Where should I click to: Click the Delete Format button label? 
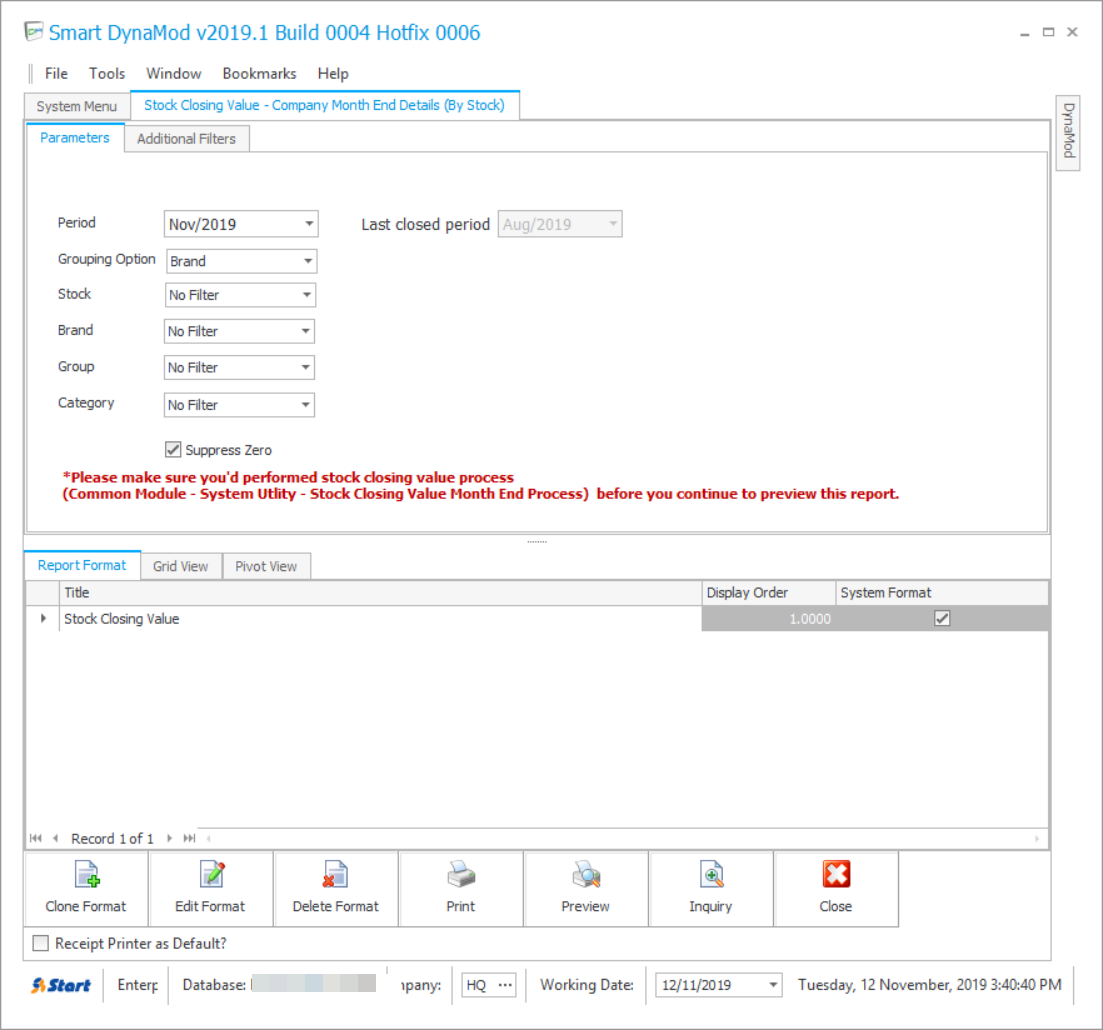[x=336, y=906]
